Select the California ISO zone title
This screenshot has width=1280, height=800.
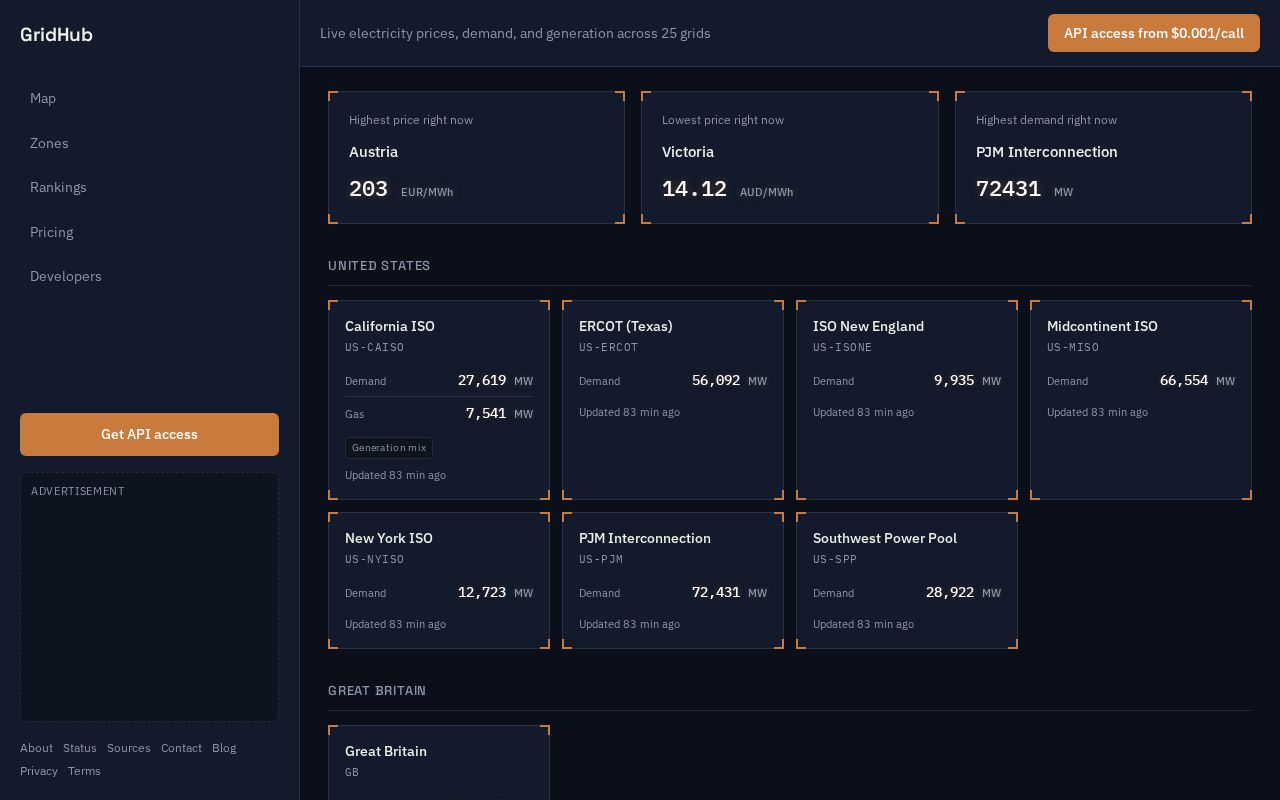(390, 326)
